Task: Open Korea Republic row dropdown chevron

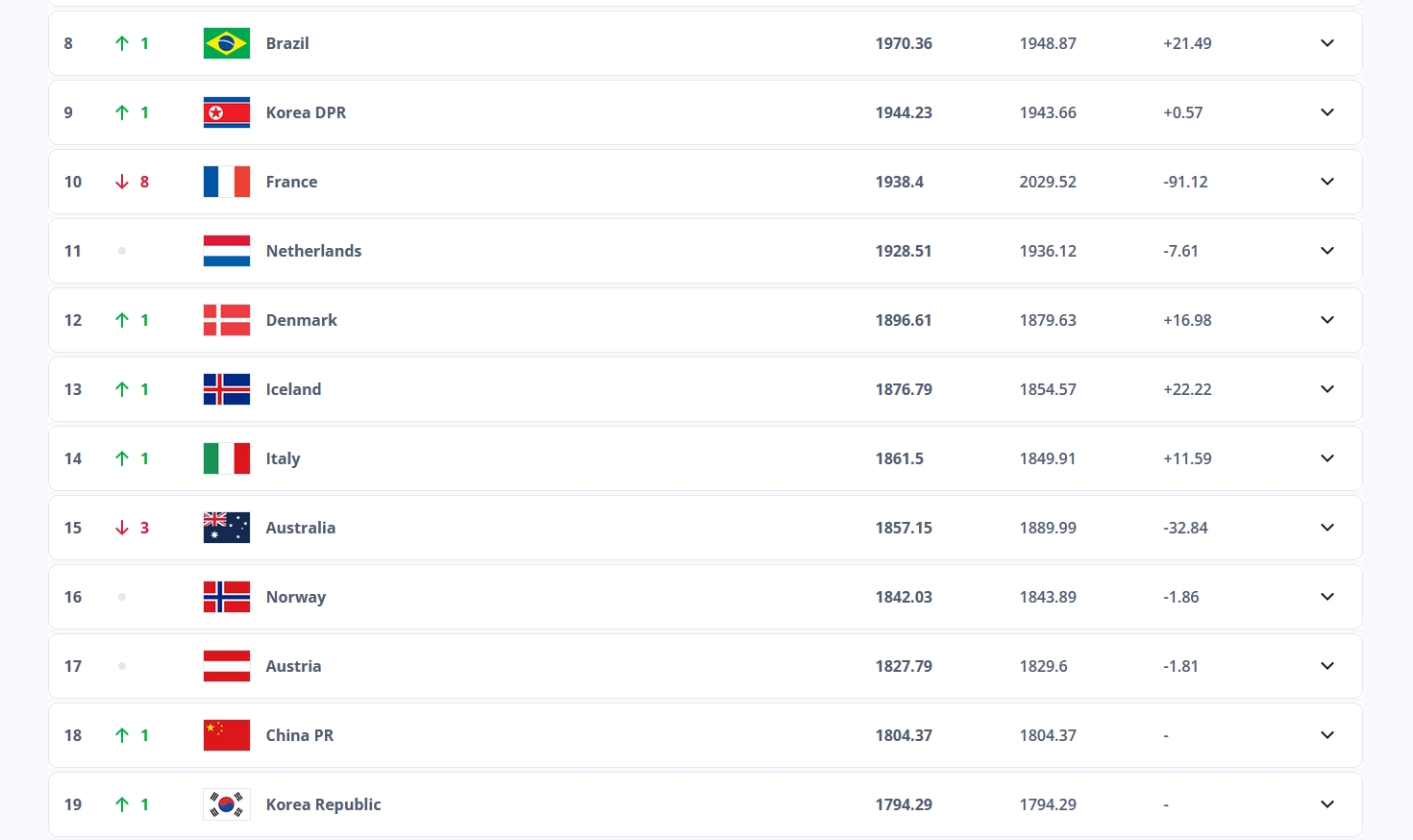Action: pyautogui.click(x=1327, y=804)
